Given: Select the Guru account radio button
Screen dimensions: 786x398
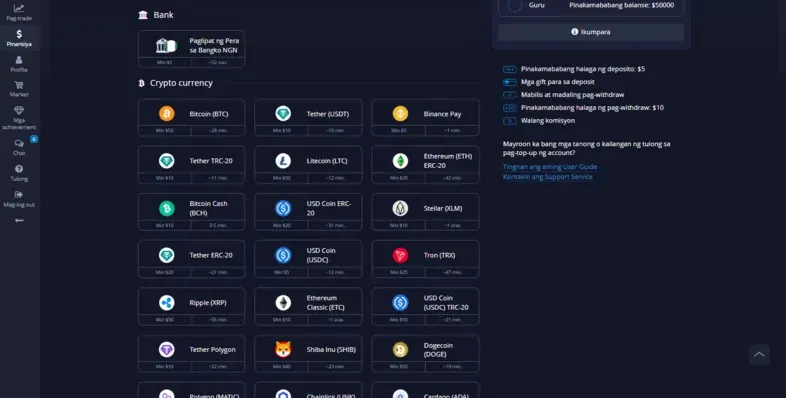Looking at the screenshot, I should (515, 5).
